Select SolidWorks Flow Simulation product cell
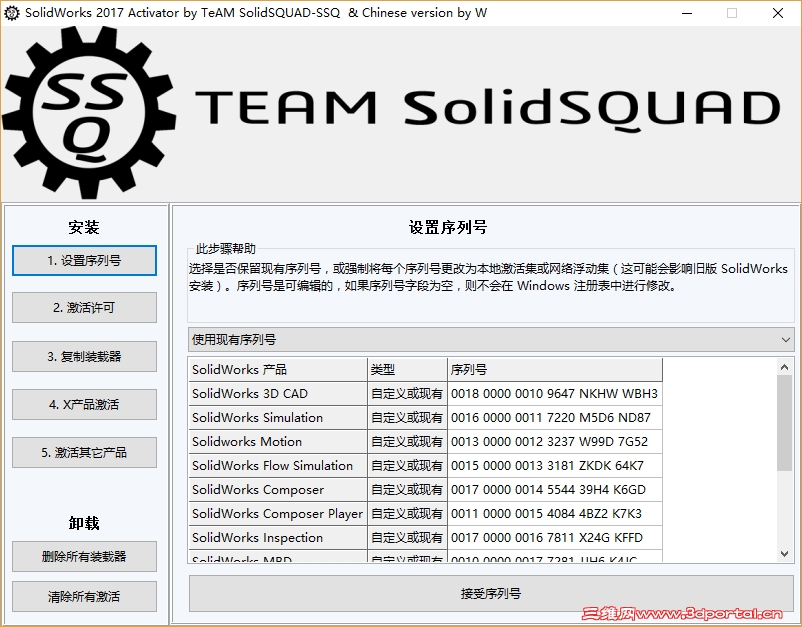This screenshot has width=802, height=627. coord(278,466)
